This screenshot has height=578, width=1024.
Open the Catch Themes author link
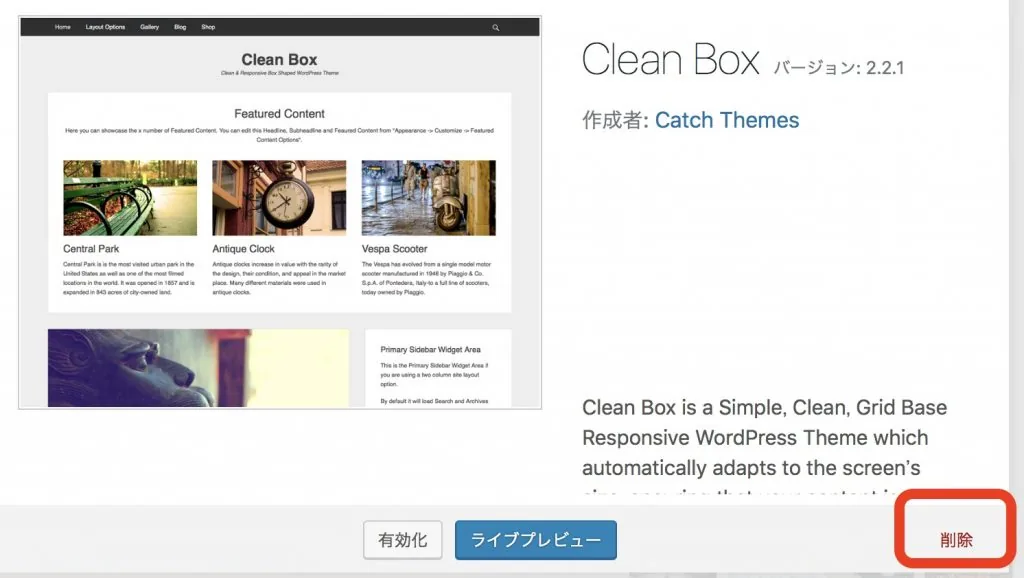coord(727,120)
